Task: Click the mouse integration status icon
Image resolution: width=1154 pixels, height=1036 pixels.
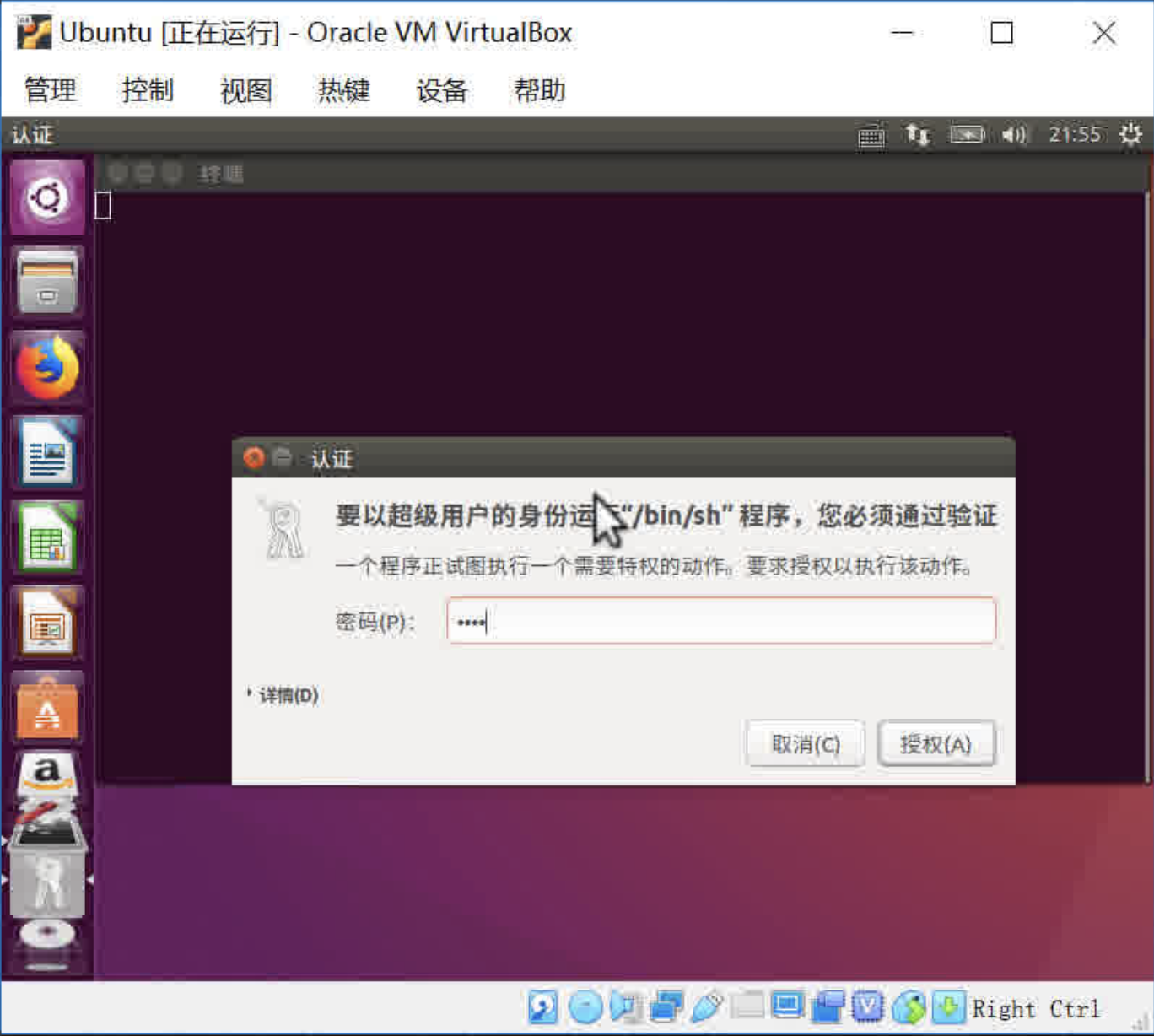Action: pyautogui.click(x=908, y=1006)
